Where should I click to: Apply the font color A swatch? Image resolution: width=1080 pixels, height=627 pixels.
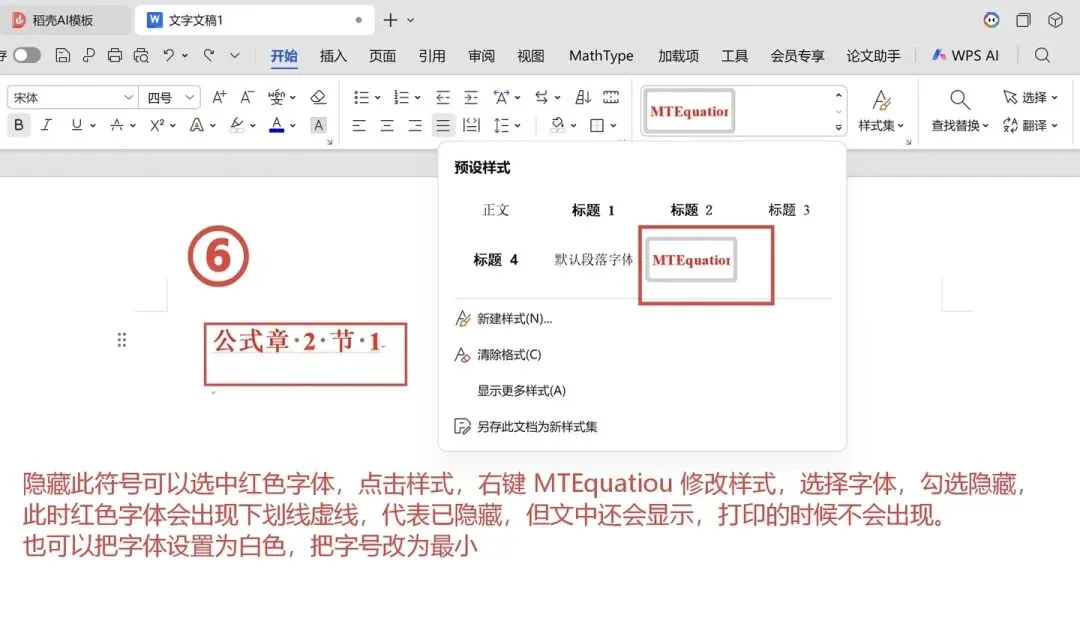pos(277,125)
